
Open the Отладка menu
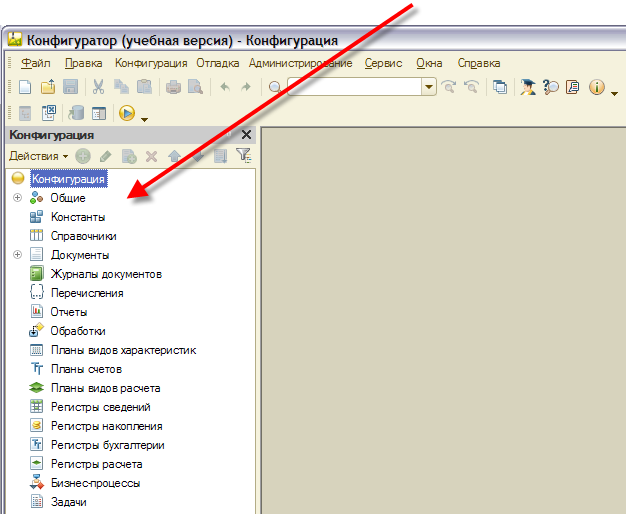217,63
